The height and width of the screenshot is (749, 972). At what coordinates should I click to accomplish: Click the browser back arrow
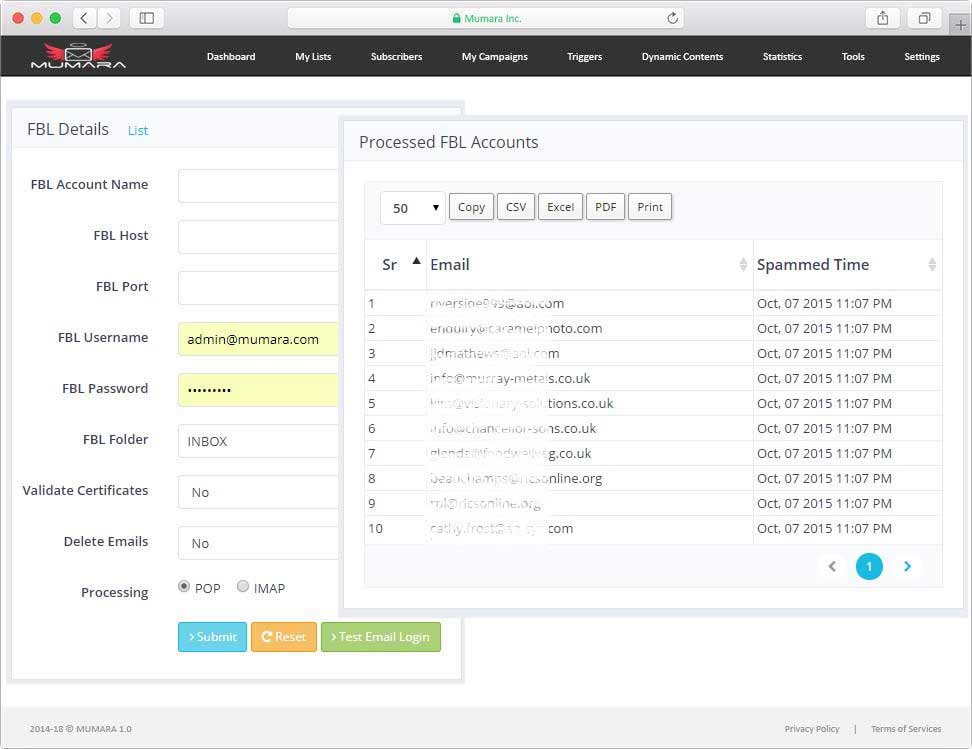[x=82, y=17]
